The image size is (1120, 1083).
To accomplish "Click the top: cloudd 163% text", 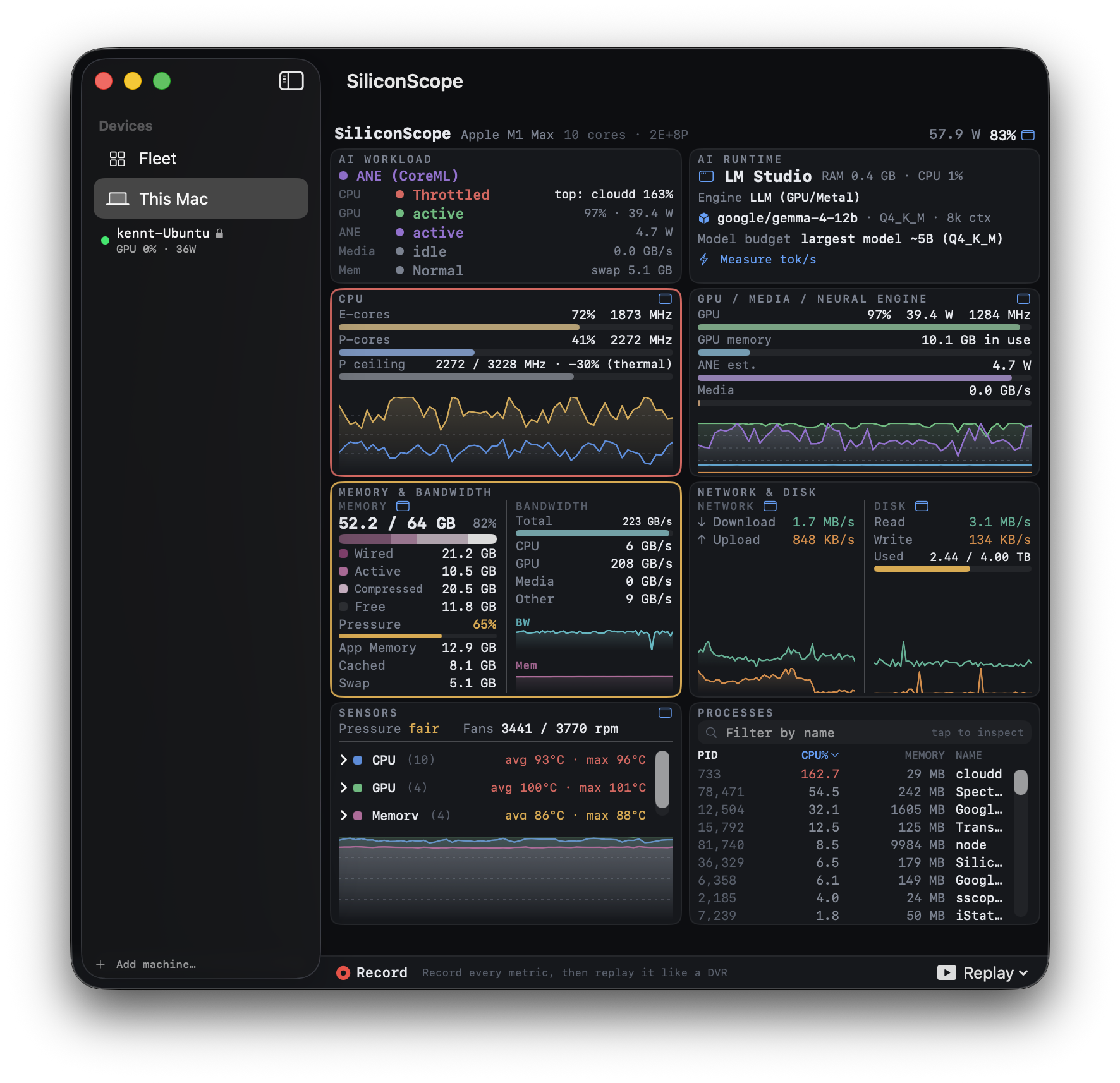I will pyautogui.click(x=614, y=195).
